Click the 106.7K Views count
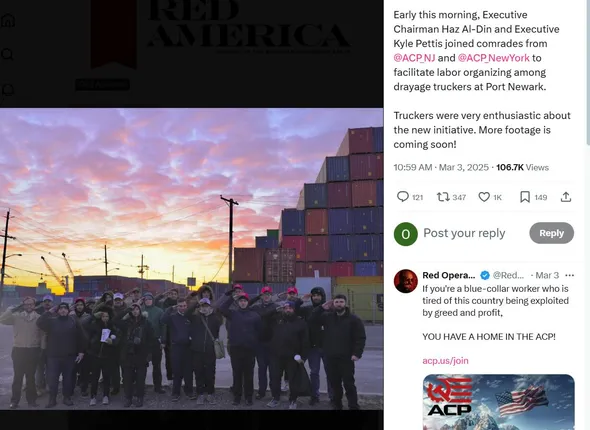Image resolution: width=590 pixels, height=430 pixels. pyautogui.click(x=522, y=167)
